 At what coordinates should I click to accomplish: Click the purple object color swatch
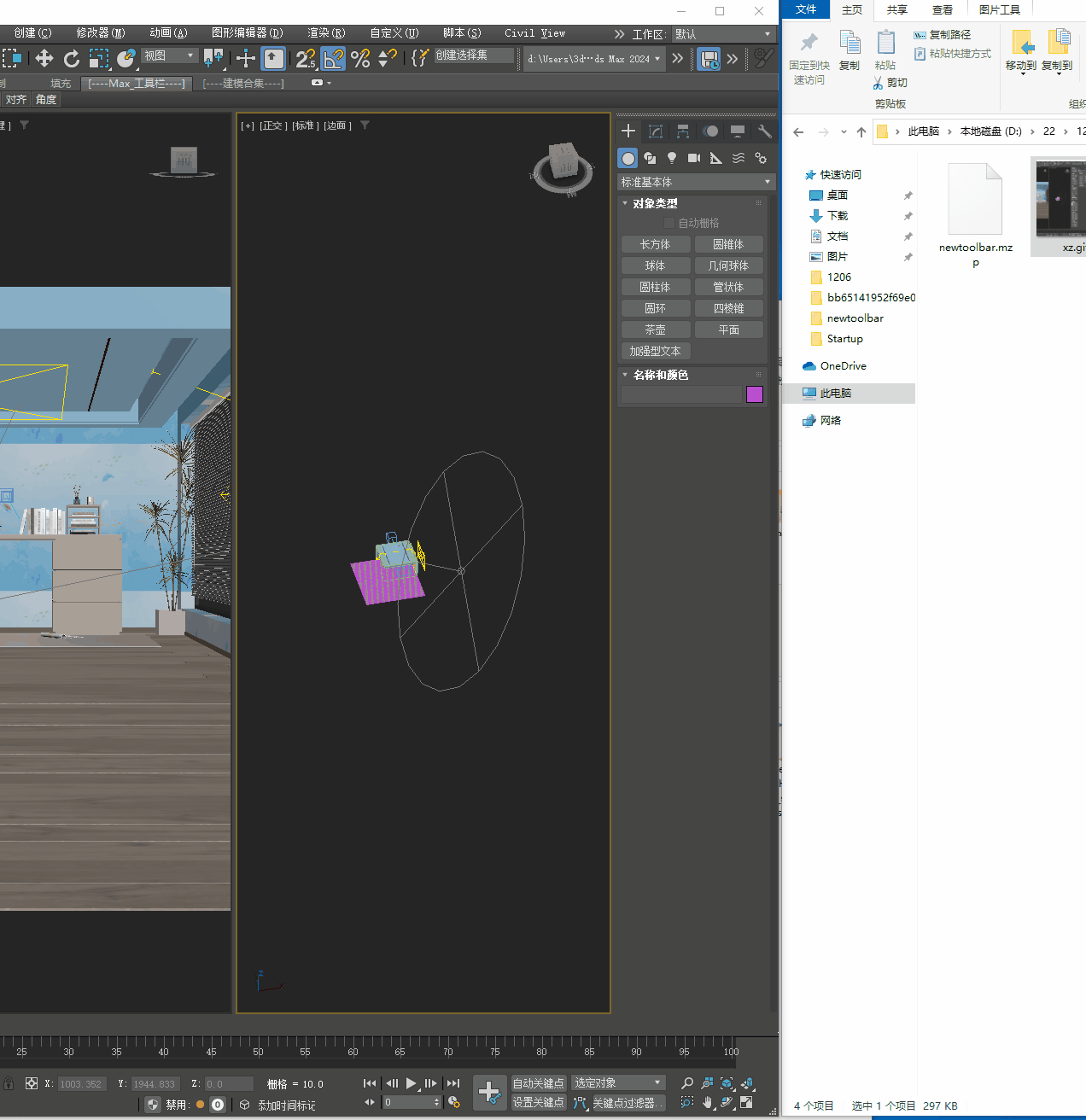[755, 394]
